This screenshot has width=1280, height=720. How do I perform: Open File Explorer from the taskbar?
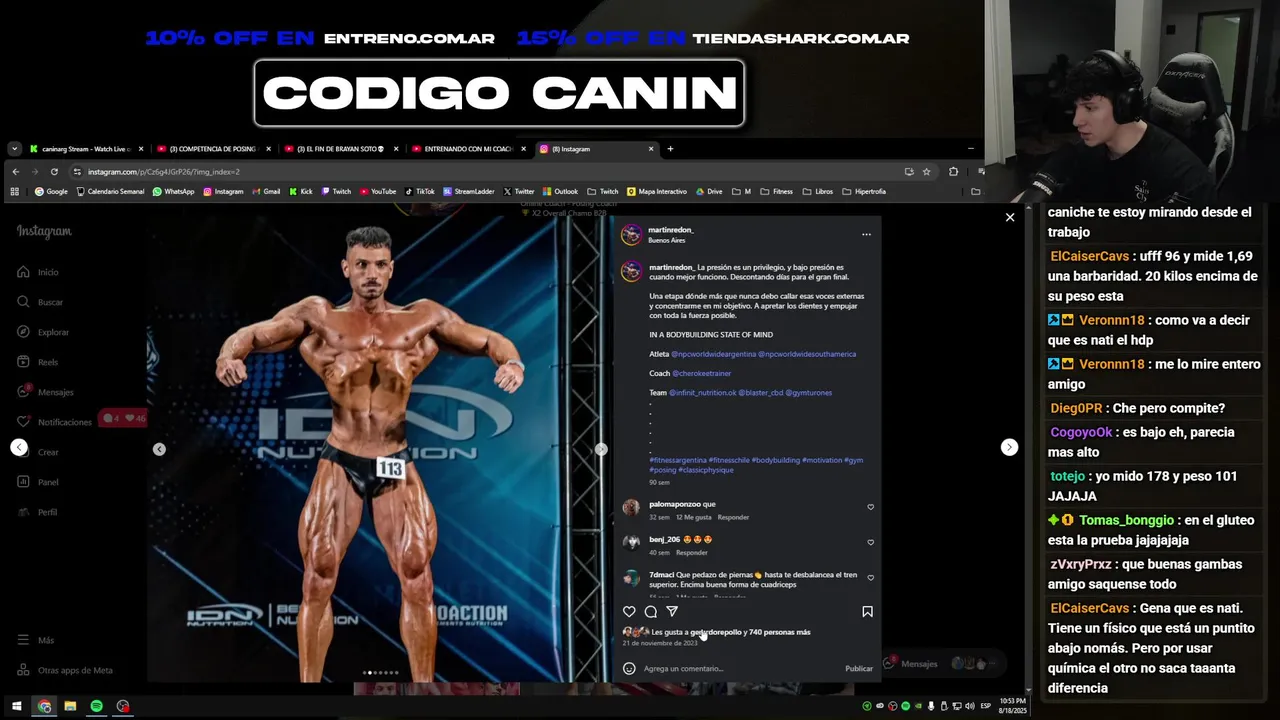(70, 706)
